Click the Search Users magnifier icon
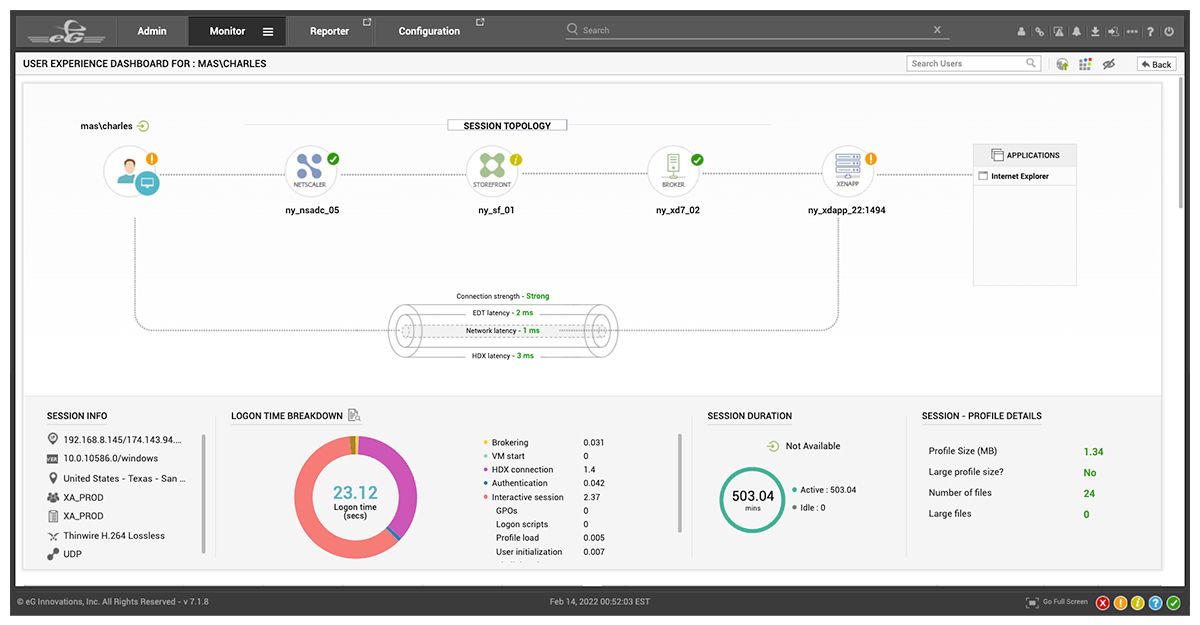 [x=1032, y=63]
